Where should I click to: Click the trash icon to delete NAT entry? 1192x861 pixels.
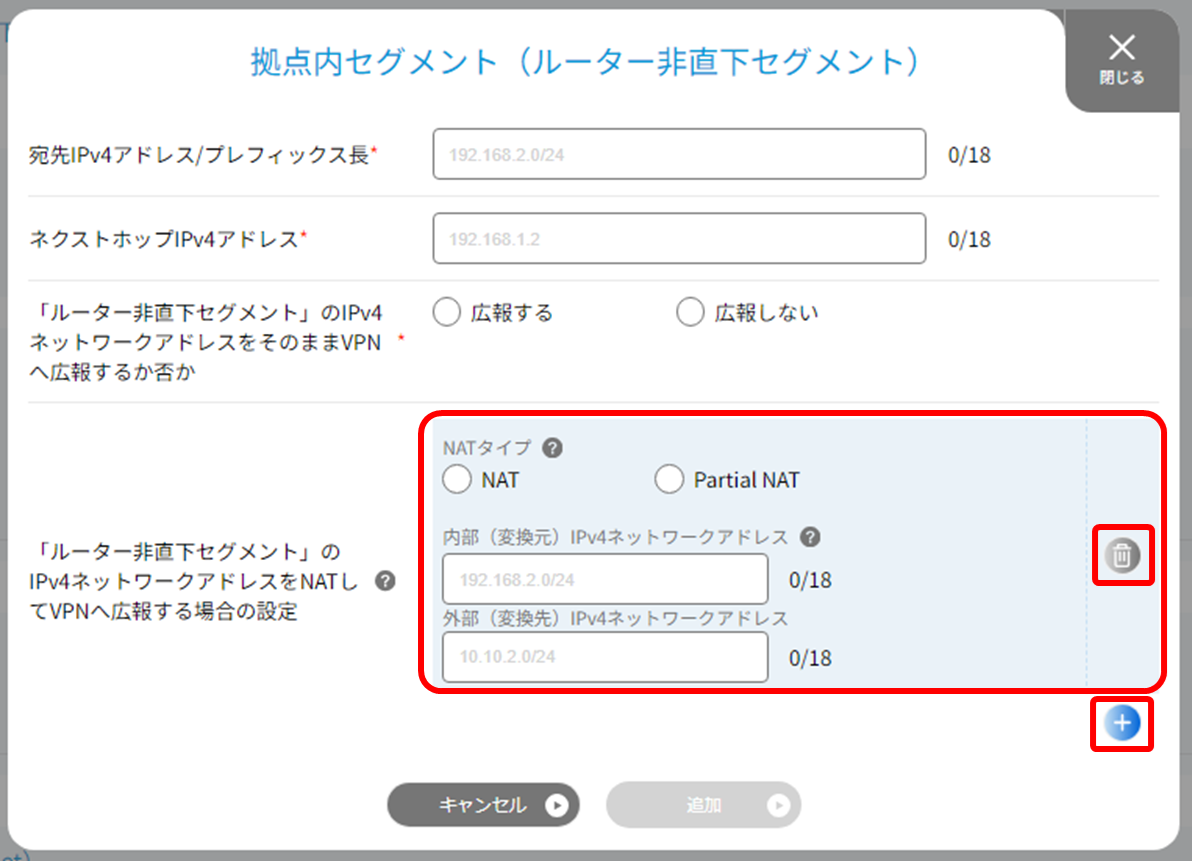1122,555
